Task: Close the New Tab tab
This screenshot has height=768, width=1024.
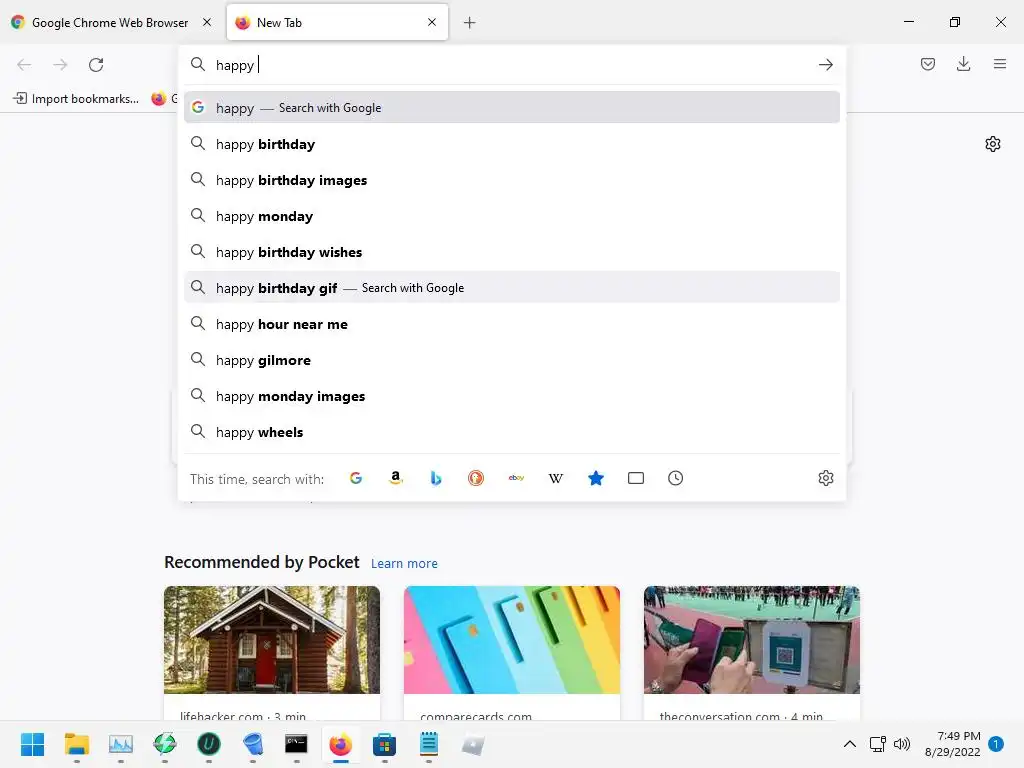Action: tap(432, 22)
